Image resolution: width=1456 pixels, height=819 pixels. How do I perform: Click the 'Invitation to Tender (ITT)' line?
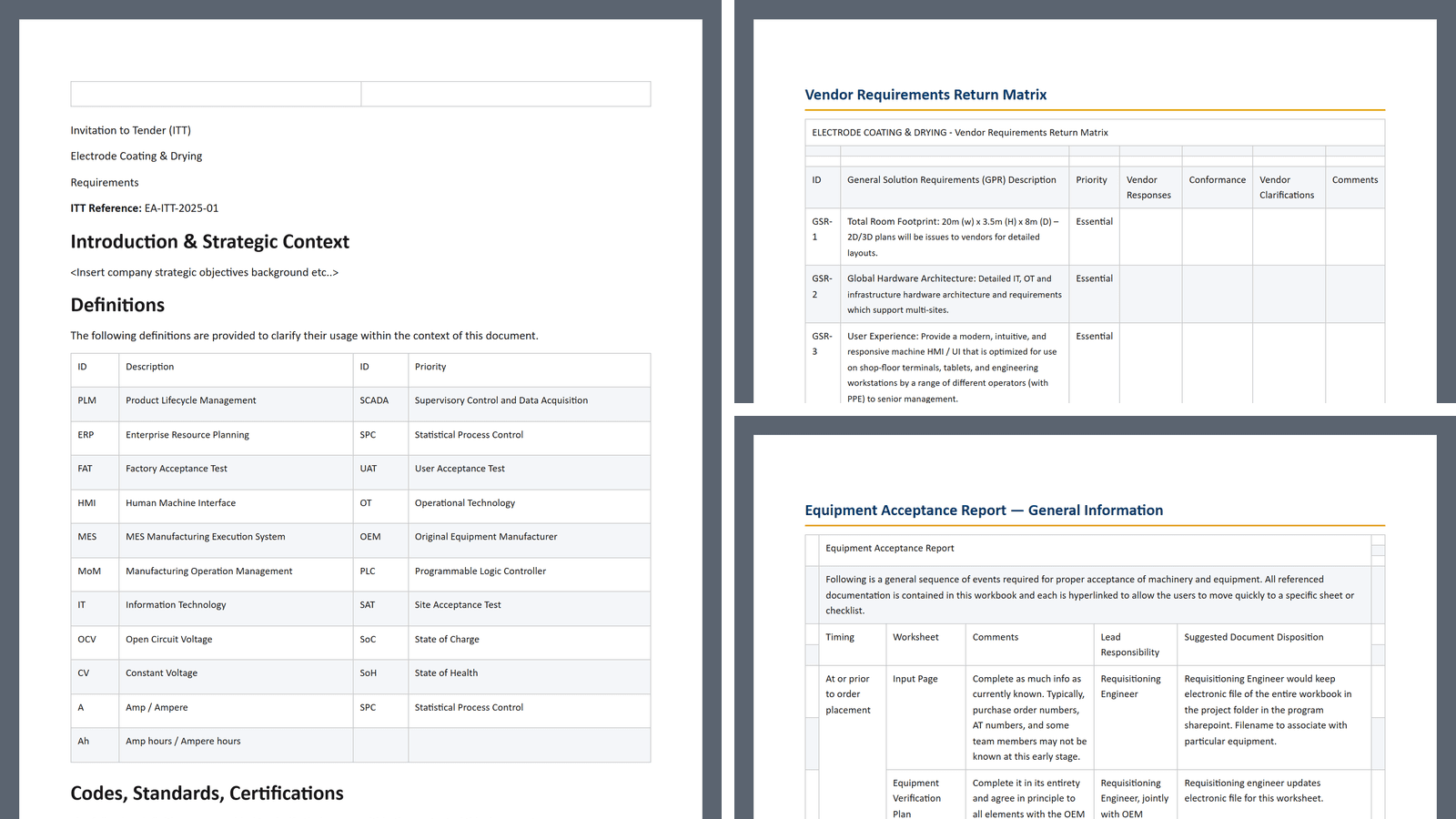coord(131,130)
